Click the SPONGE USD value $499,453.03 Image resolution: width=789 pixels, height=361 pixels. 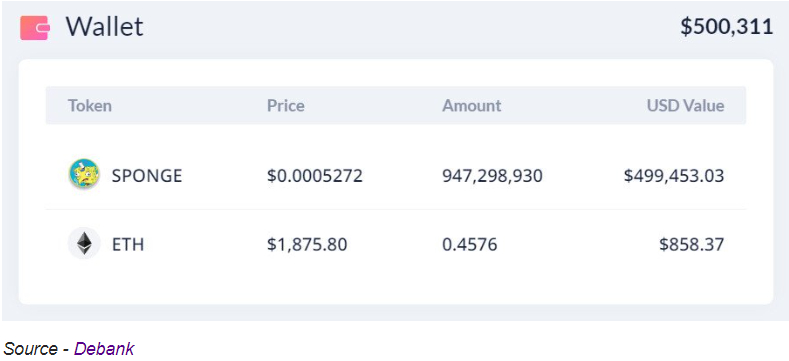(x=674, y=176)
